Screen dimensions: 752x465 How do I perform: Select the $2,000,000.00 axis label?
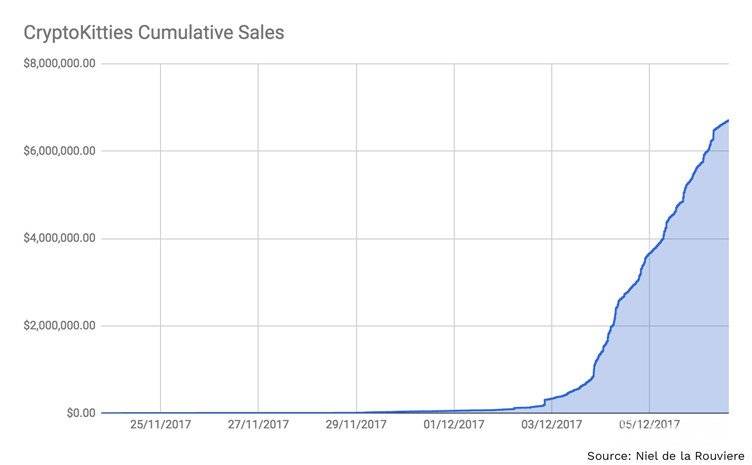[x=59, y=326]
